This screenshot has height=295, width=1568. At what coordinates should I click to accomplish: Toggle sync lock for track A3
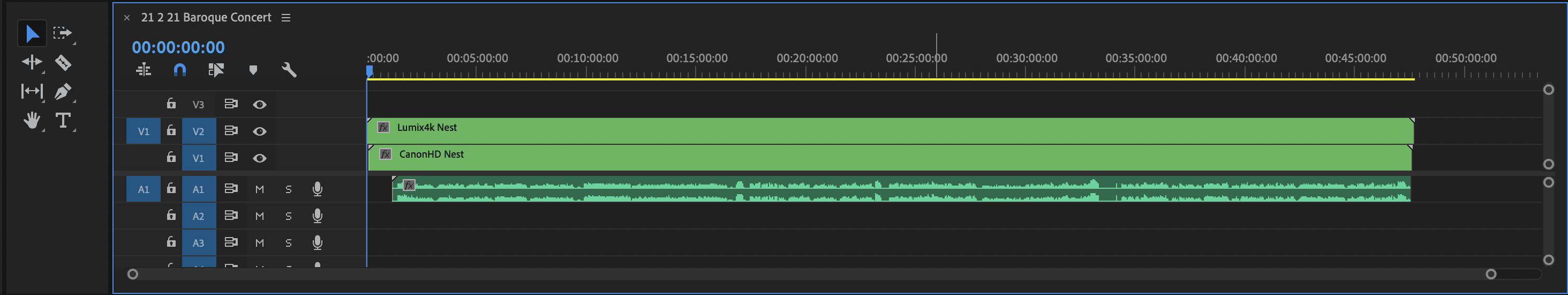(231, 242)
